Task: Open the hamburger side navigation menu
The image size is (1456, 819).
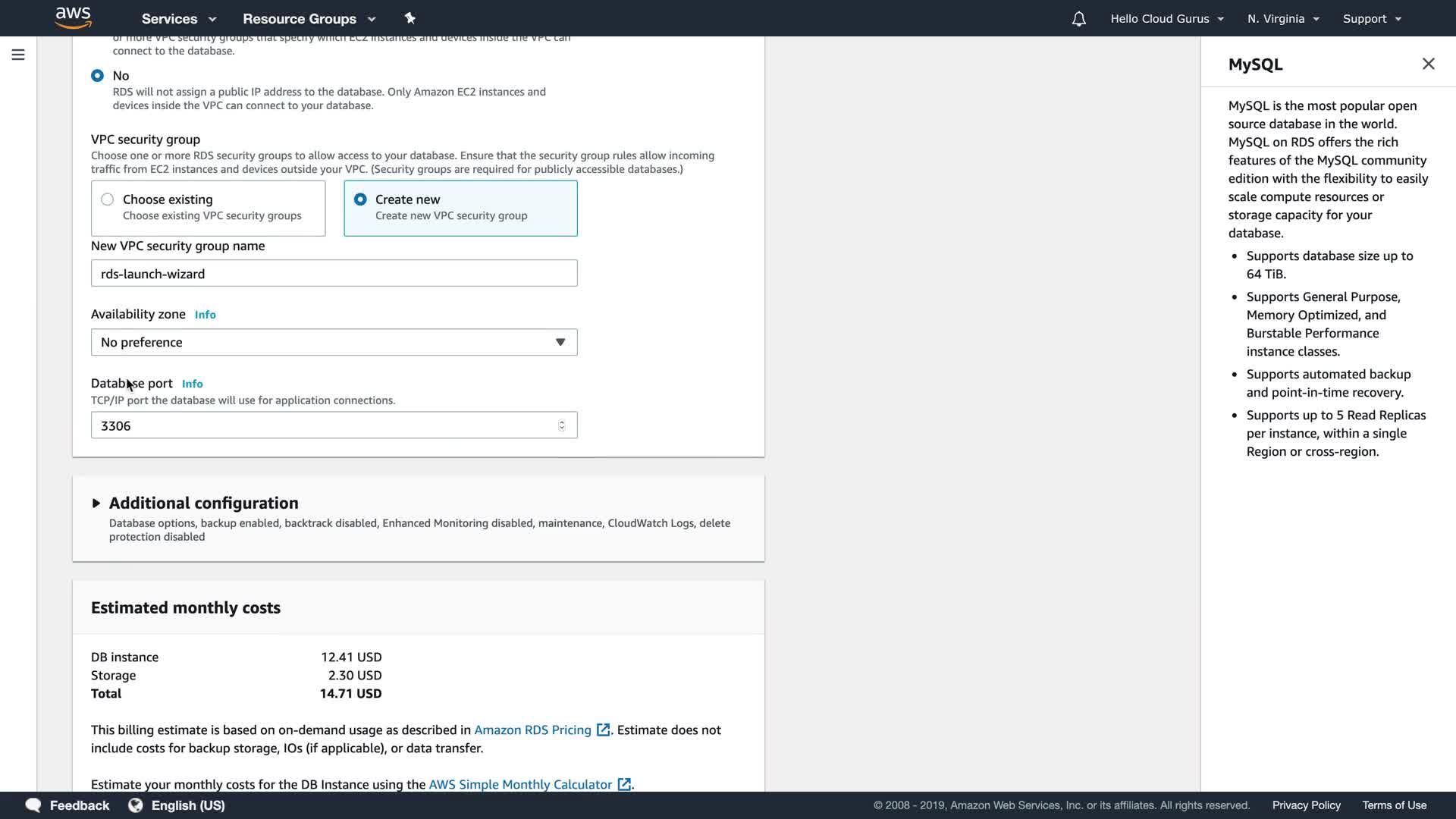Action: (x=18, y=55)
